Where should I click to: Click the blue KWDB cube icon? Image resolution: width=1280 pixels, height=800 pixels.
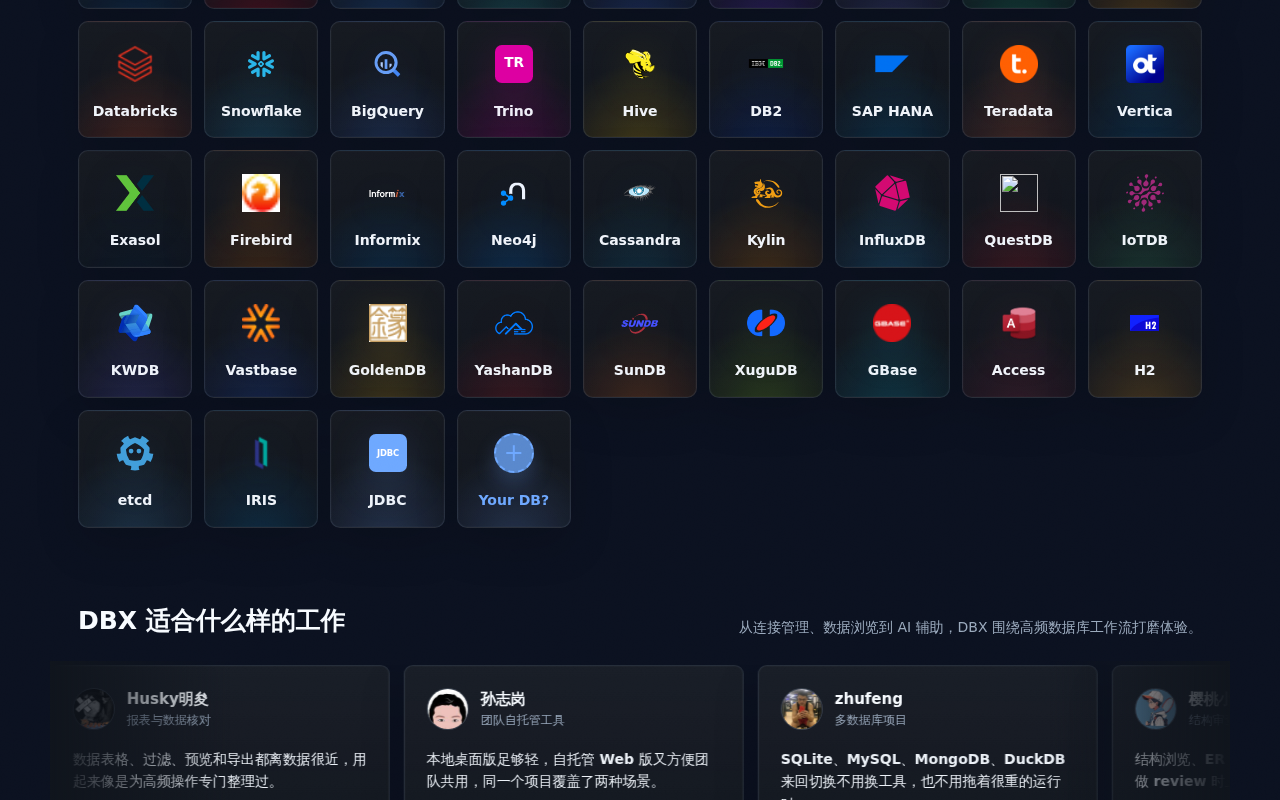pyautogui.click(x=135, y=323)
